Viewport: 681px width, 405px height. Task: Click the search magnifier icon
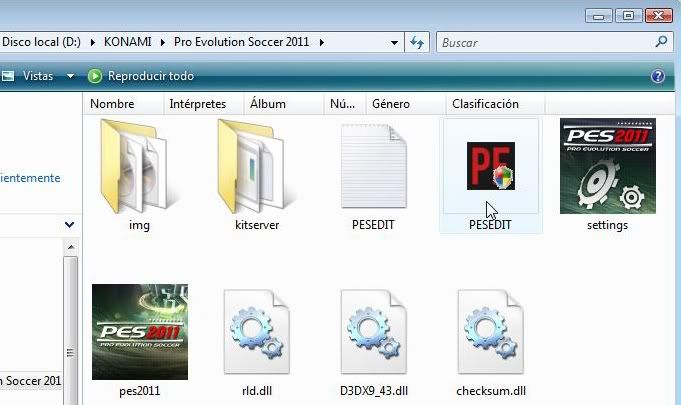click(x=661, y=42)
